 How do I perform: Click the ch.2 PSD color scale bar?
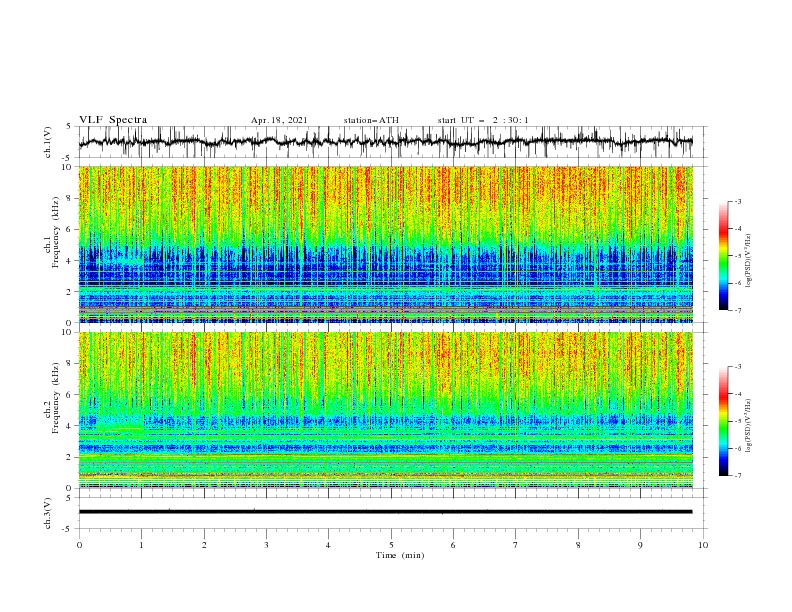click(x=723, y=421)
